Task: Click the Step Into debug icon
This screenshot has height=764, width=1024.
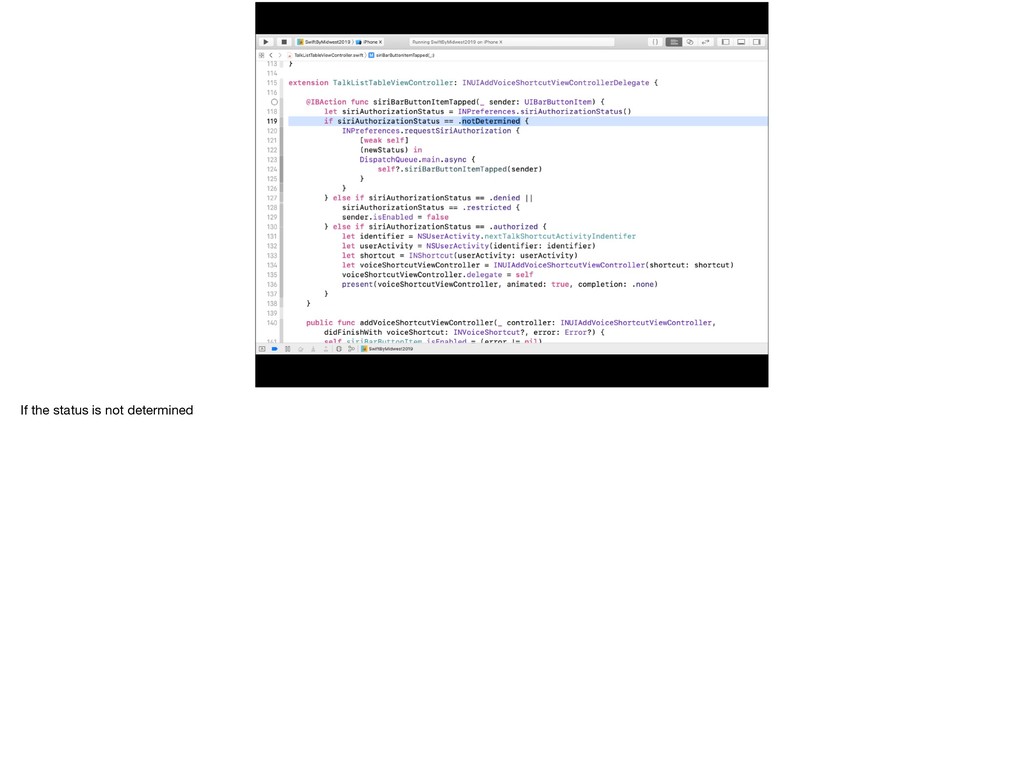Action: [313, 349]
